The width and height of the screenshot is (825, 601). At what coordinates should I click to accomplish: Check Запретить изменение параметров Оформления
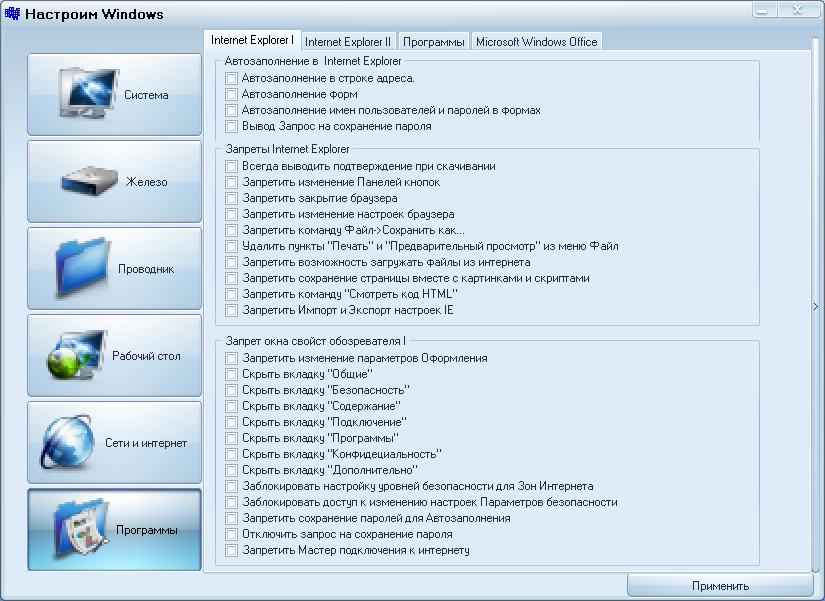pyautogui.click(x=231, y=358)
